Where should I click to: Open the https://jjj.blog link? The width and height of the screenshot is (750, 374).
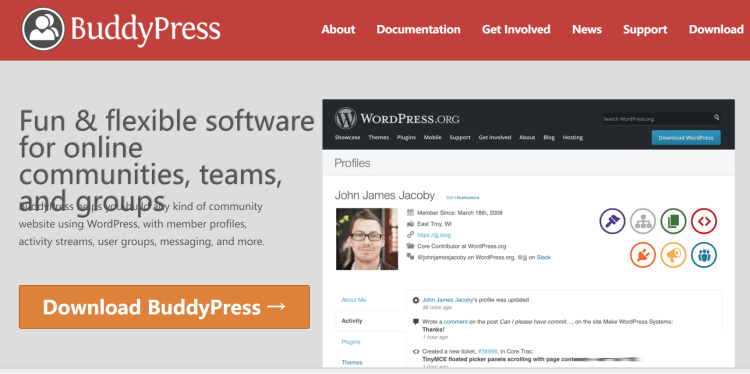click(x=434, y=235)
